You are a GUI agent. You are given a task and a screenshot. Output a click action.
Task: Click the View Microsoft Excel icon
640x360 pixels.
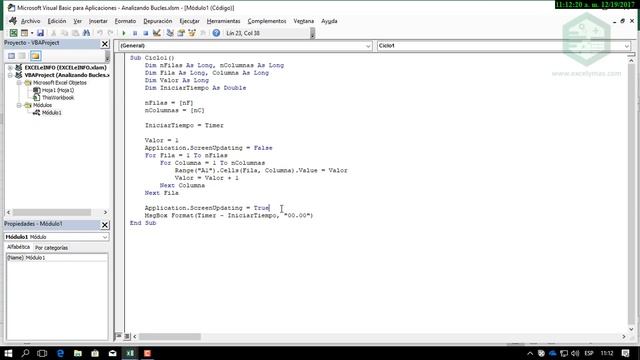[x=13, y=33]
